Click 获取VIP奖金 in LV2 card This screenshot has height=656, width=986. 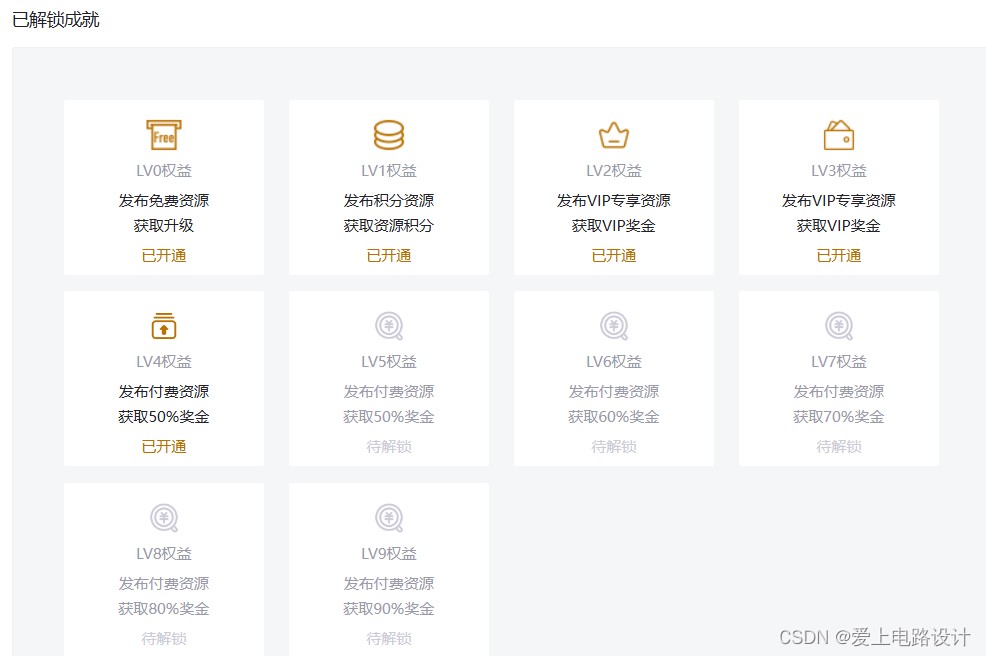pos(614,226)
